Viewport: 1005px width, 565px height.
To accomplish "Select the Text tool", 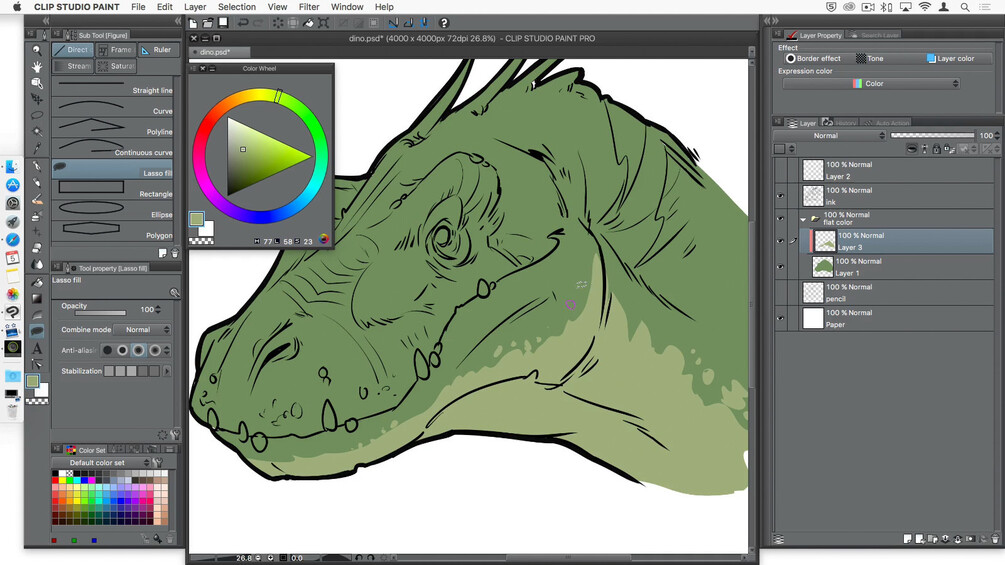I will pos(37,348).
